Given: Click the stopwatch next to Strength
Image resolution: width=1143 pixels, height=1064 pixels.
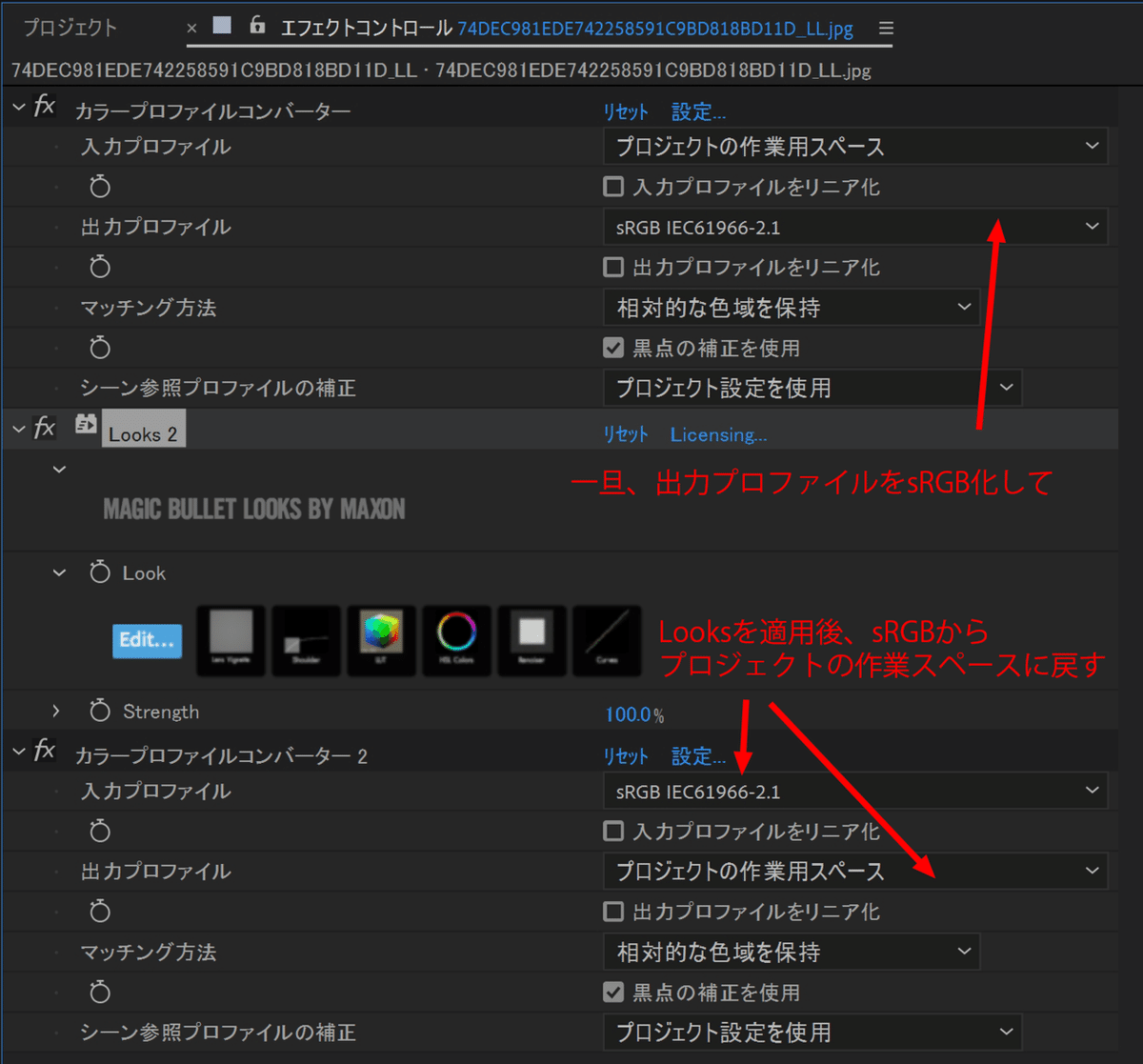Looking at the screenshot, I should [x=100, y=711].
